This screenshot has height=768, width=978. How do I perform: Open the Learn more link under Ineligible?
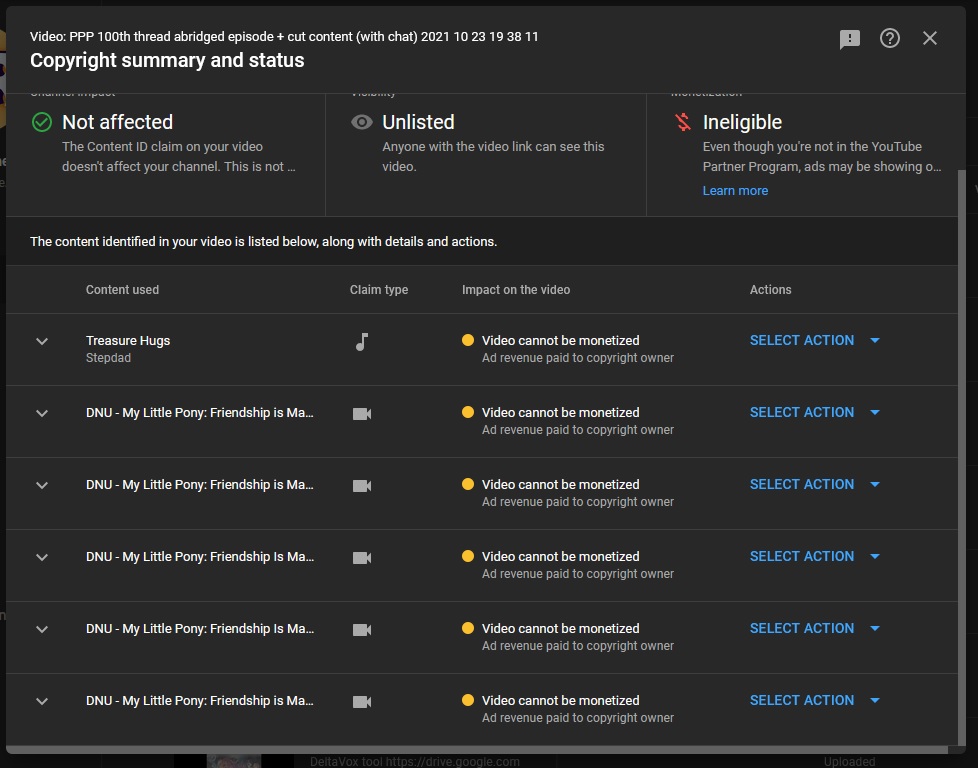pyautogui.click(x=735, y=190)
